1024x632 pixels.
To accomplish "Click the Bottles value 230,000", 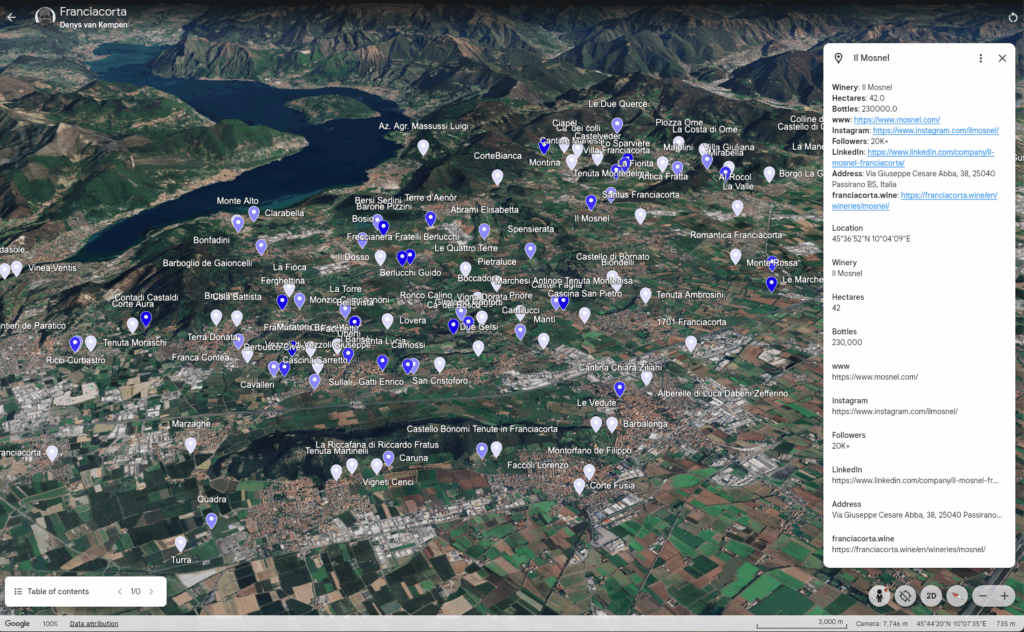I will tap(847, 342).
